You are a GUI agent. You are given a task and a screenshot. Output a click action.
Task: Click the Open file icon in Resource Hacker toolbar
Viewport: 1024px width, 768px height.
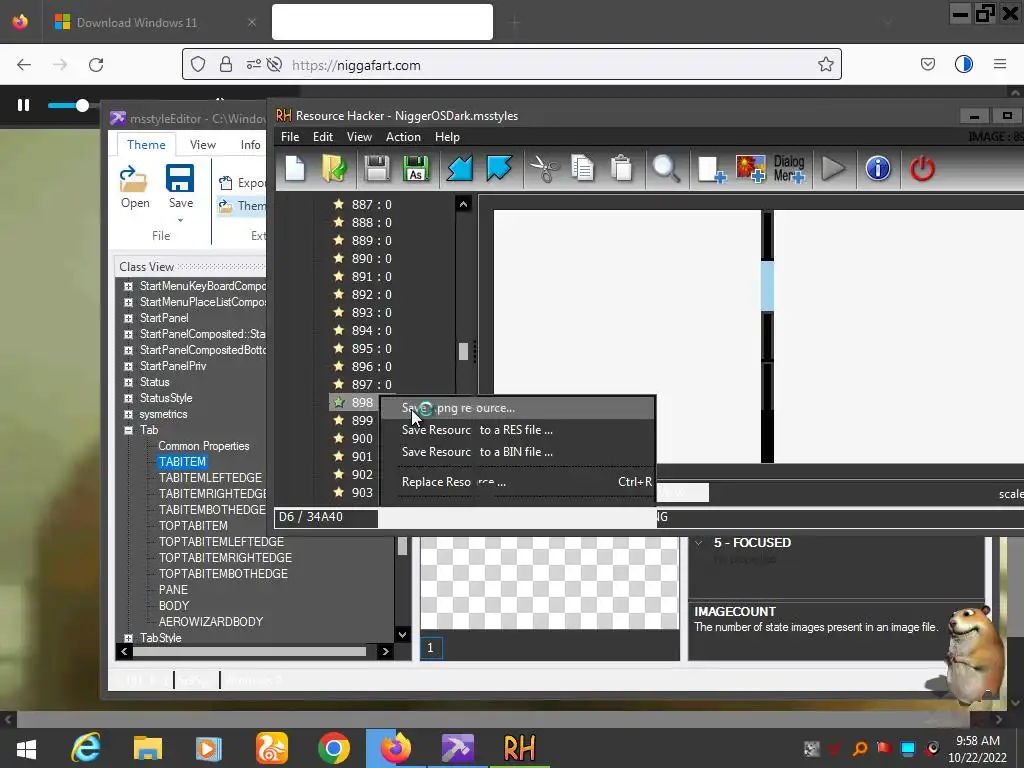pyautogui.click(x=334, y=168)
